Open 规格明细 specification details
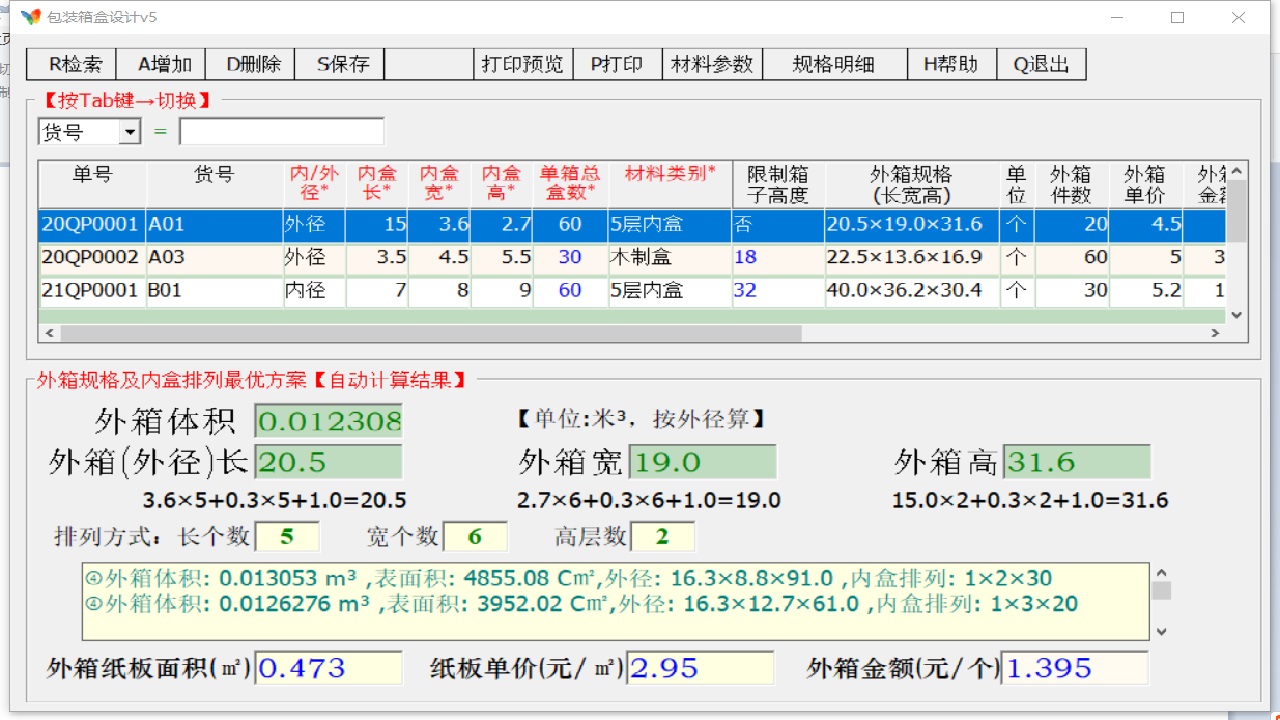Screen dimensions: 1280x720 click(835, 64)
